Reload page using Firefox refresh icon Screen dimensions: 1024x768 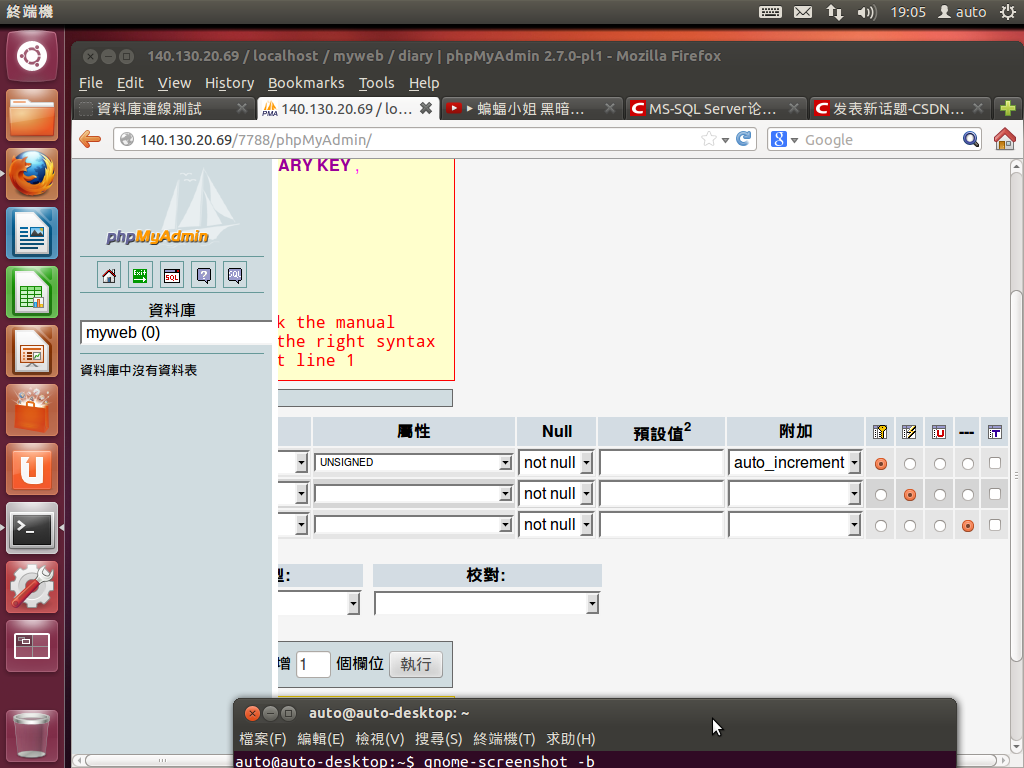click(x=743, y=140)
